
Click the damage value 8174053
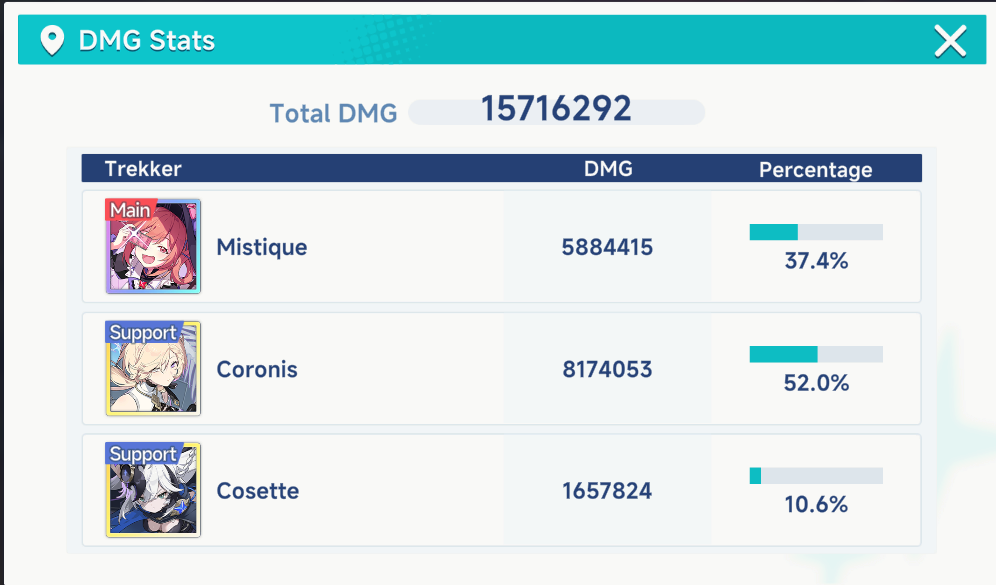click(x=607, y=369)
